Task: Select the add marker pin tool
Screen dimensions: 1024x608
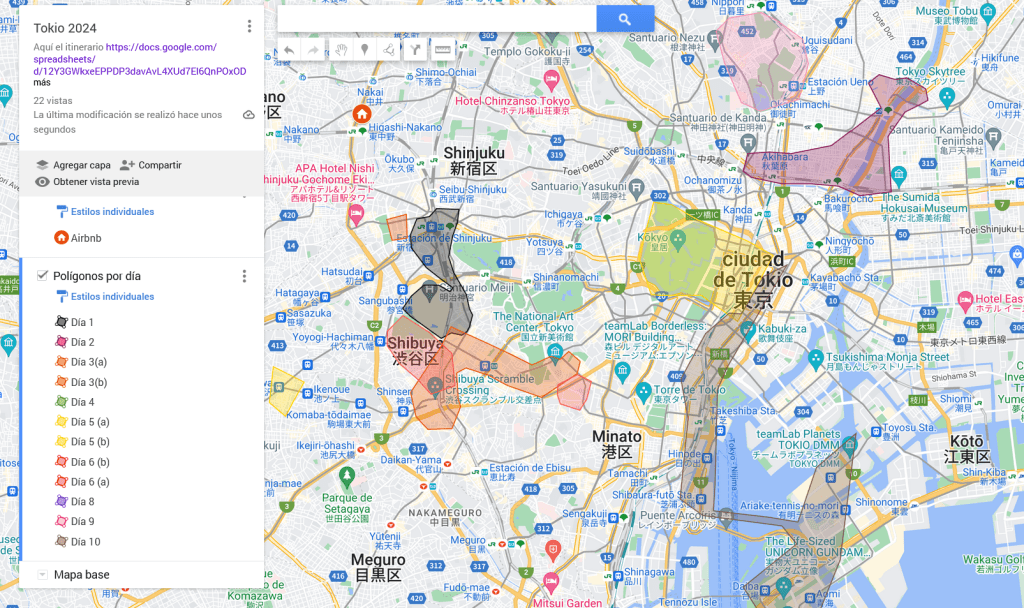Action: click(x=364, y=49)
